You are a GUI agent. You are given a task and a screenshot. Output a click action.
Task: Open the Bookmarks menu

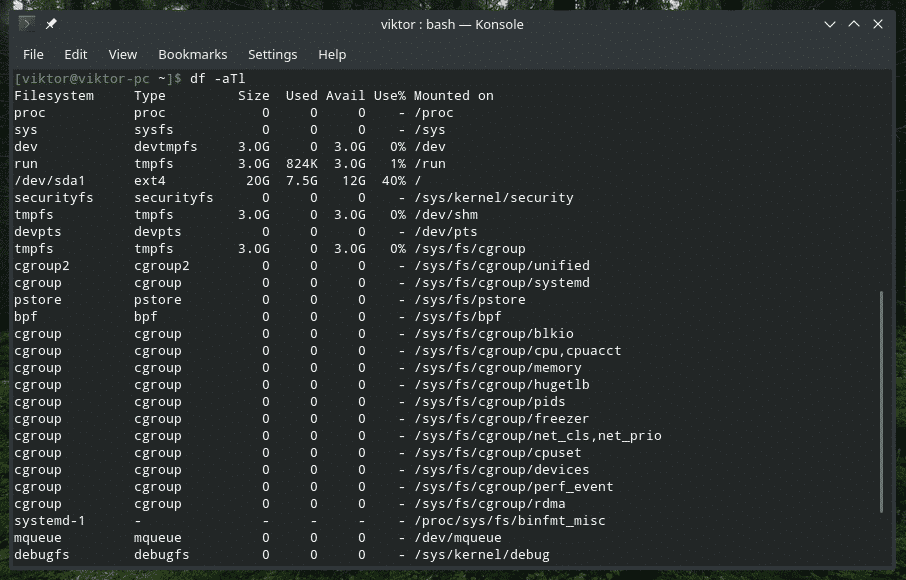[193, 54]
